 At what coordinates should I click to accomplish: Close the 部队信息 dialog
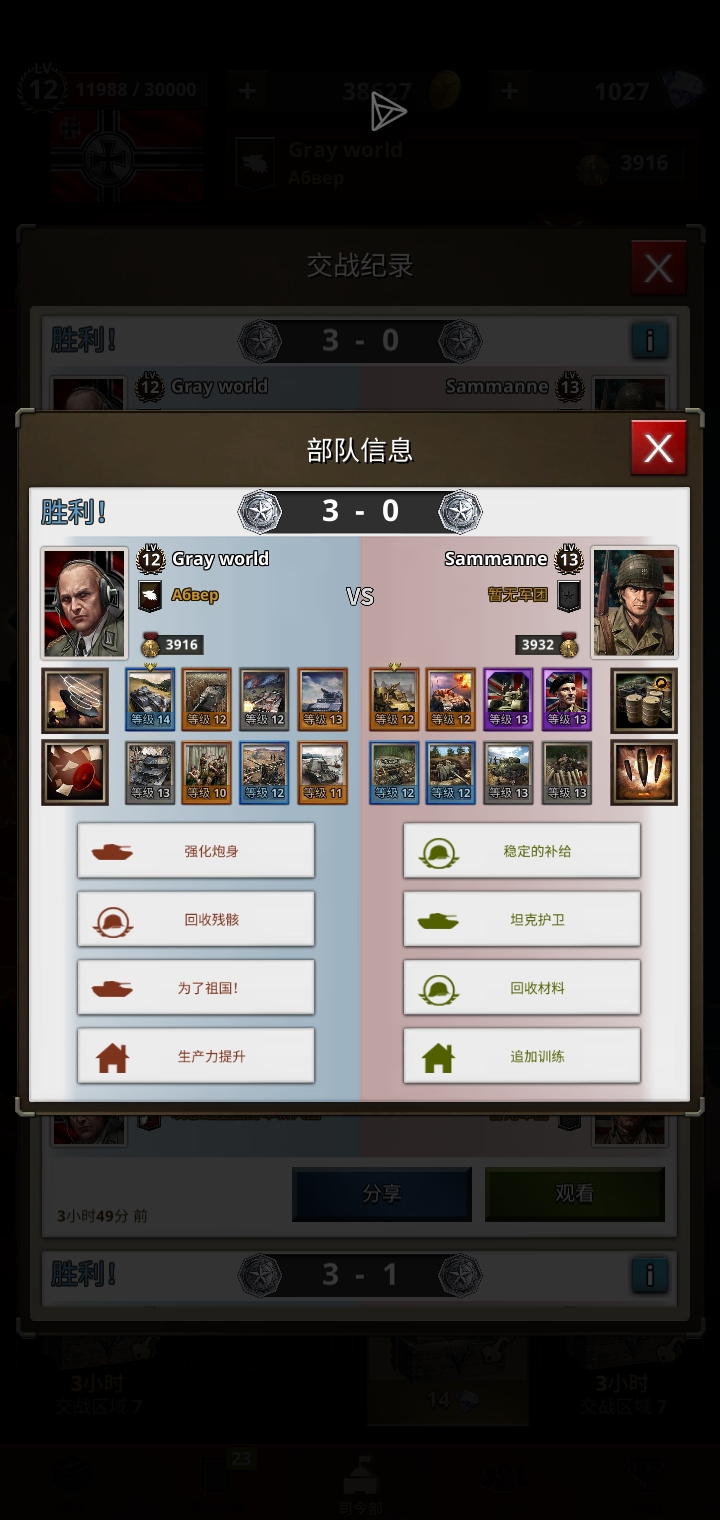pyautogui.click(x=658, y=448)
